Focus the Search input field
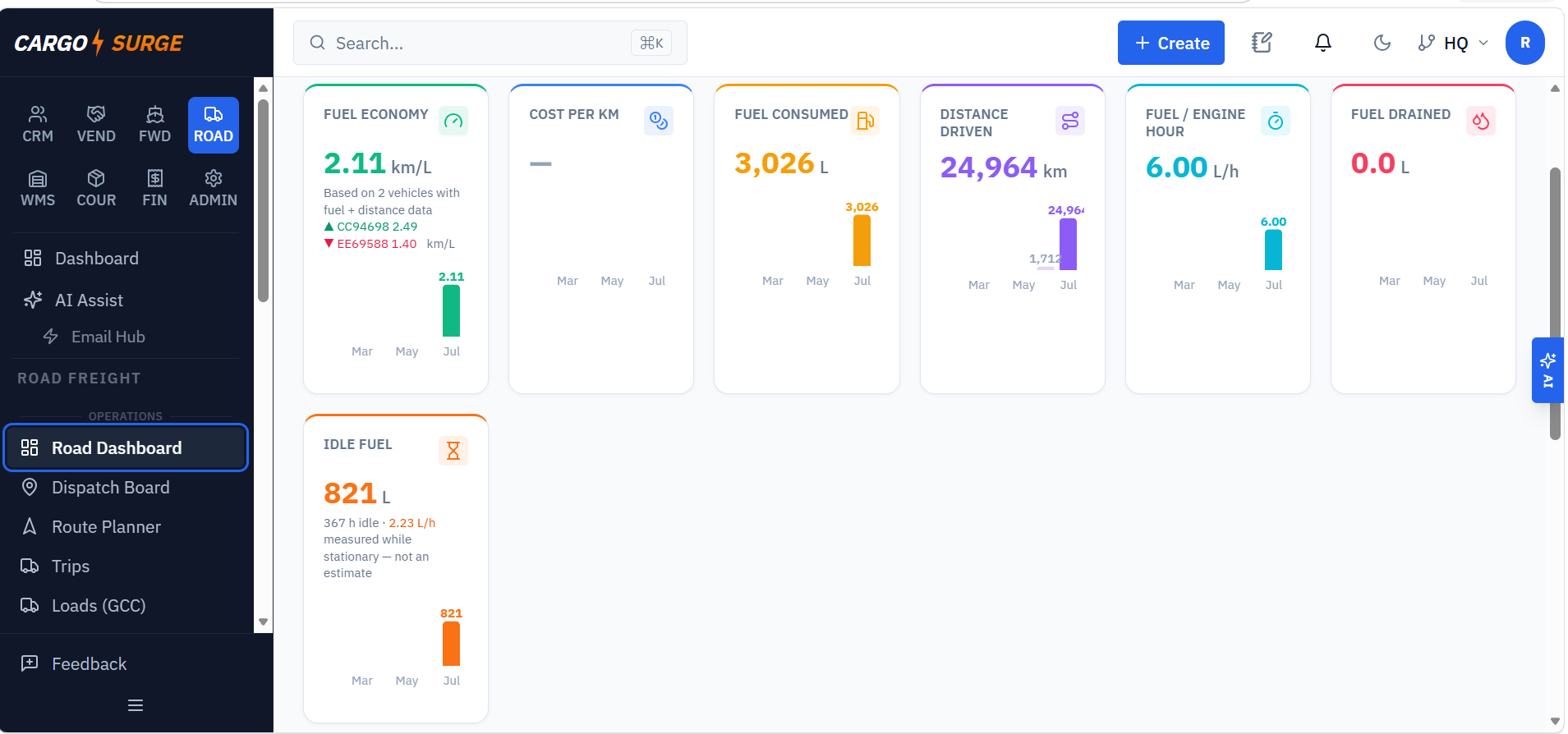 pos(490,43)
